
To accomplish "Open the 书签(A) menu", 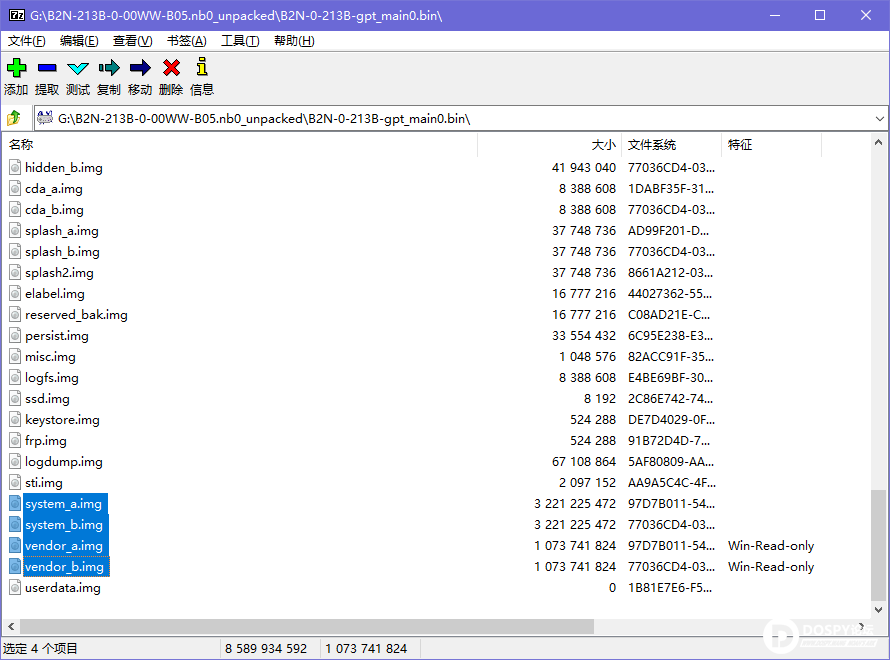I will click(187, 41).
